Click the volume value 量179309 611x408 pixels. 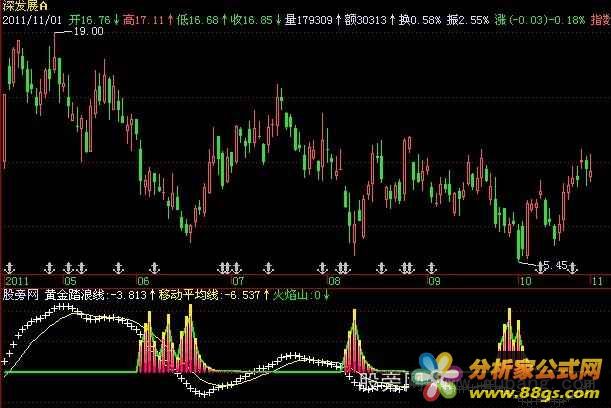click(x=309, y=20)
